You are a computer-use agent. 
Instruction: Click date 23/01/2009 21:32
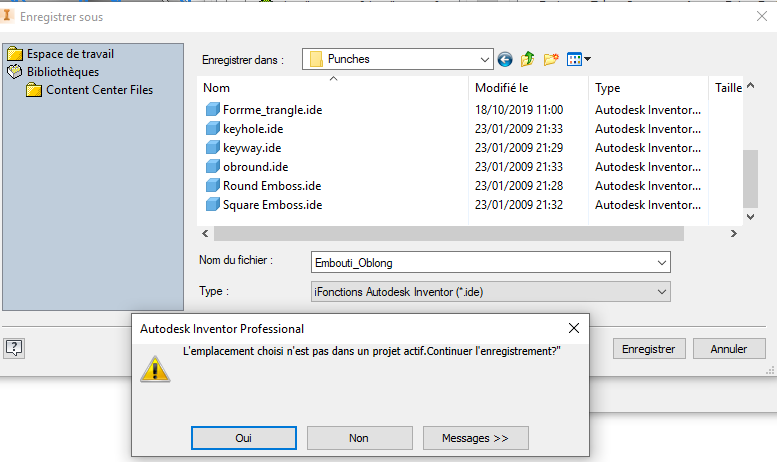[x=519, y=205]
